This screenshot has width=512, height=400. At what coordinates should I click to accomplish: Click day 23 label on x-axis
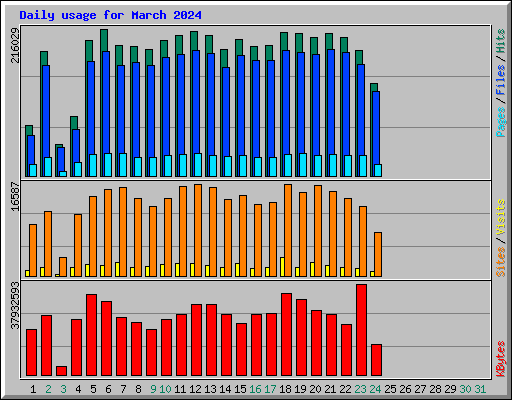point(360,389)
